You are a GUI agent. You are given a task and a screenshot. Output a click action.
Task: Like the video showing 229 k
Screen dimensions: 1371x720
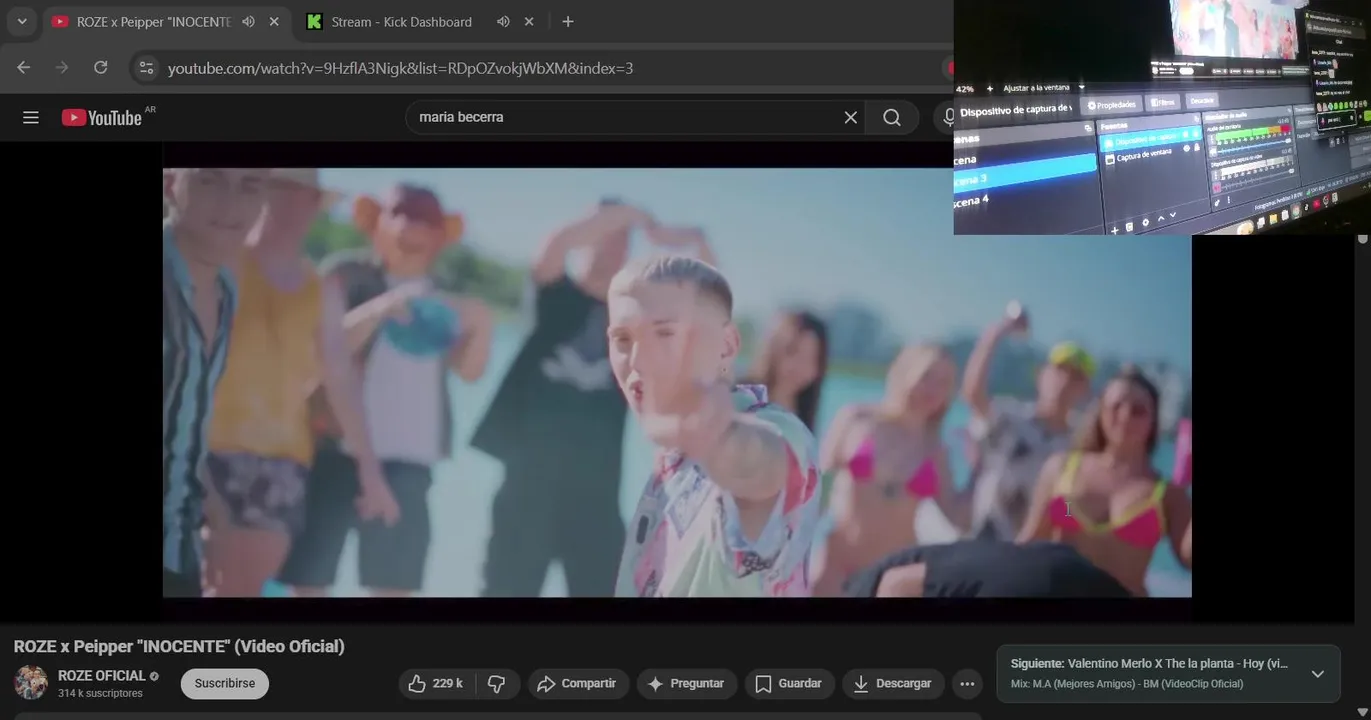coord(437,684)
